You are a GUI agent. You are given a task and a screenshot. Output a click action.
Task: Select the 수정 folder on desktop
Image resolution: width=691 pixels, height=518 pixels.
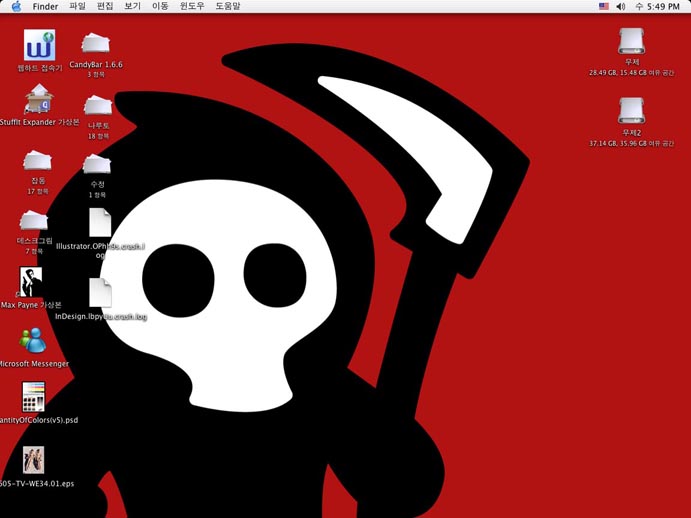click(97, 163)
